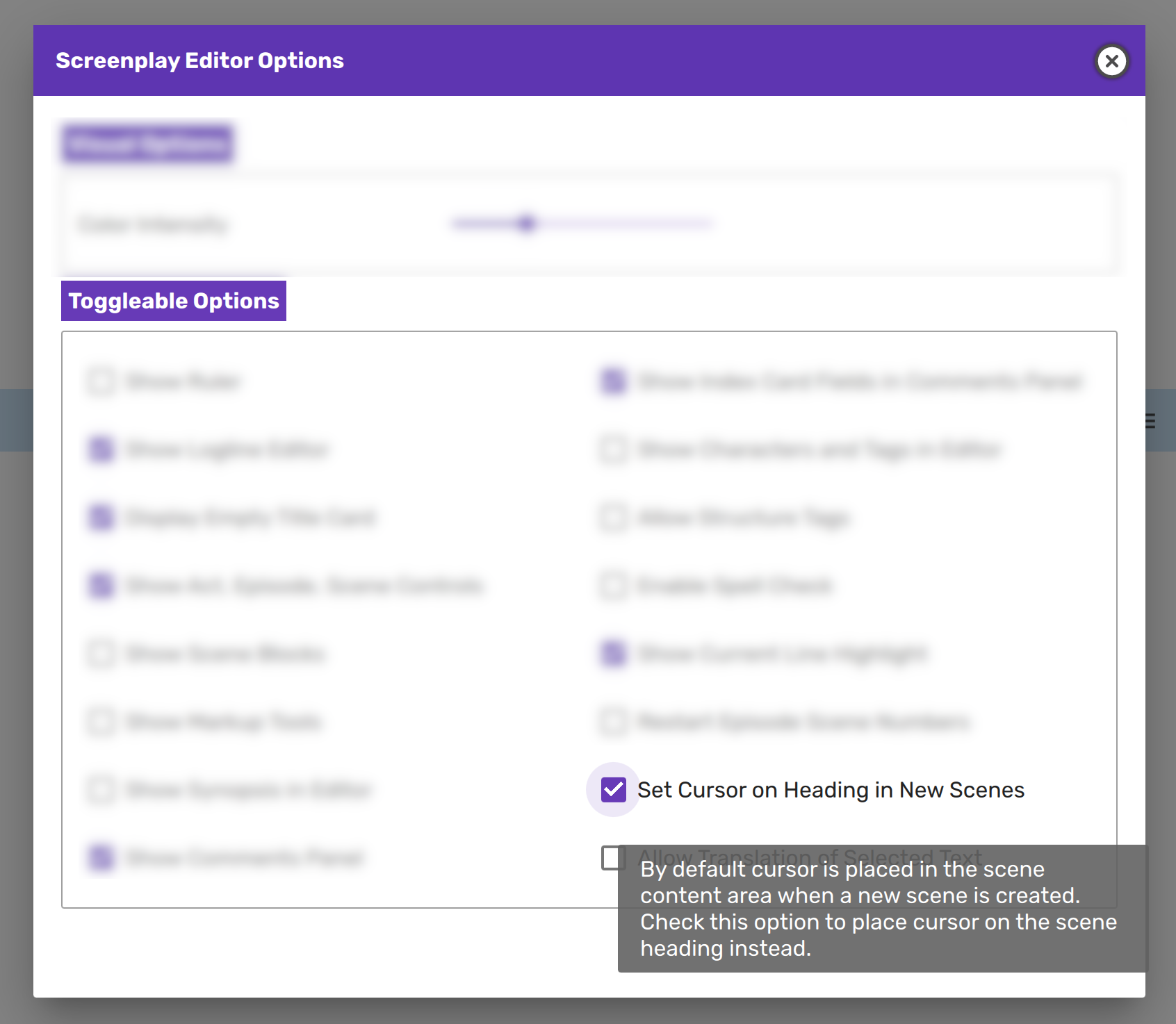Open the hamburger menu behind the dialog
The image size is (1176, 1024).
coord(1151,421)
